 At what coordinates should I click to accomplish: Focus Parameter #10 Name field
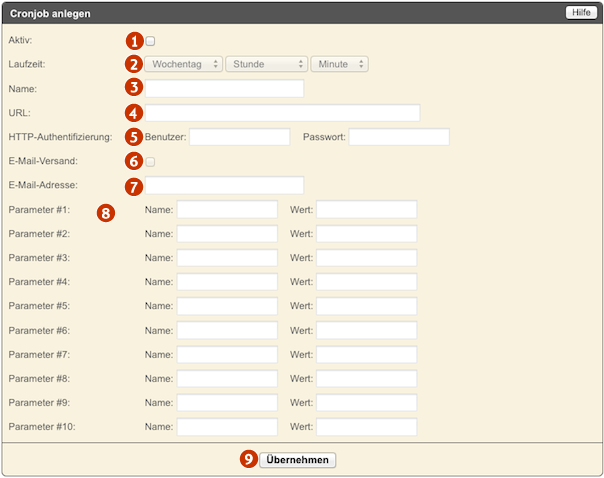227,427
